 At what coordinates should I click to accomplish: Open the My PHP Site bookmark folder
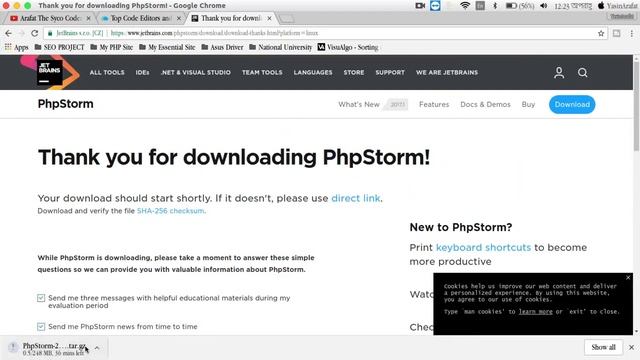click(111, 47)
